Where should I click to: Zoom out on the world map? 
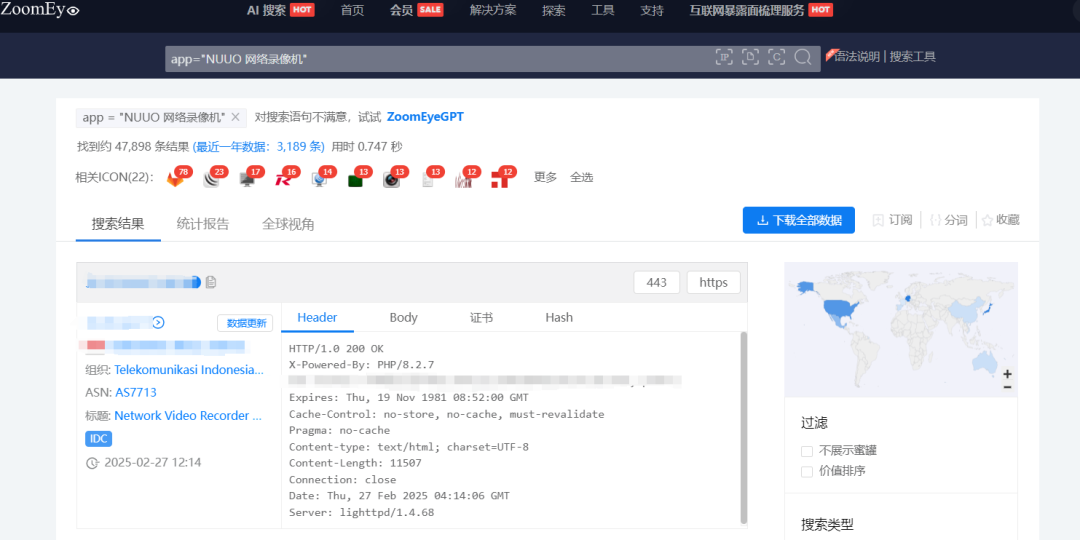click(x=1007, y=388)
